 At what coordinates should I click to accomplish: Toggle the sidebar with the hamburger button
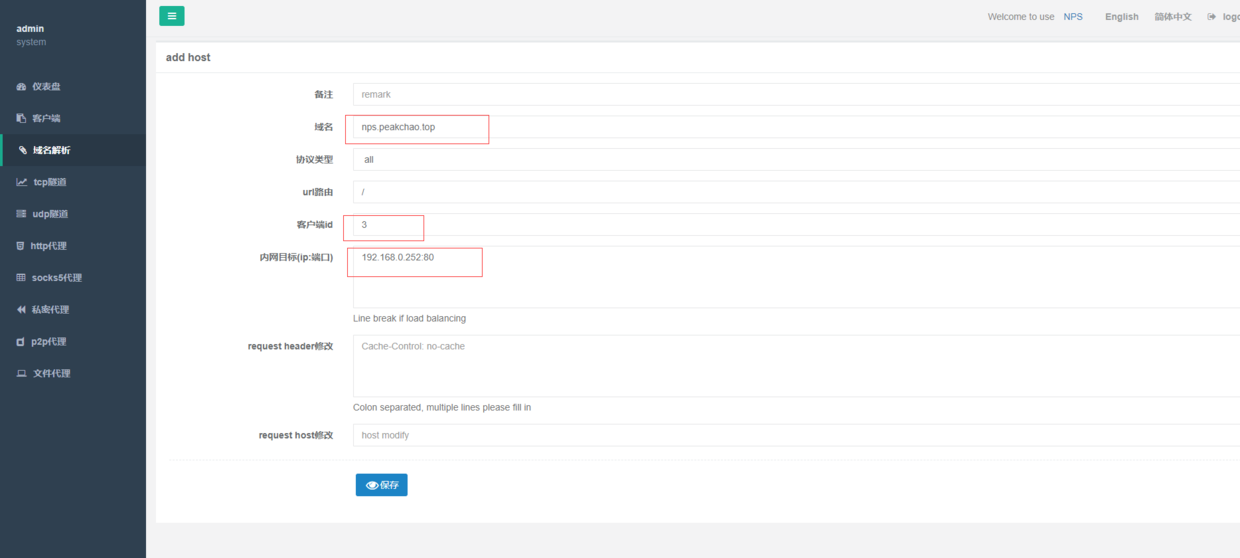coord(172,16)
